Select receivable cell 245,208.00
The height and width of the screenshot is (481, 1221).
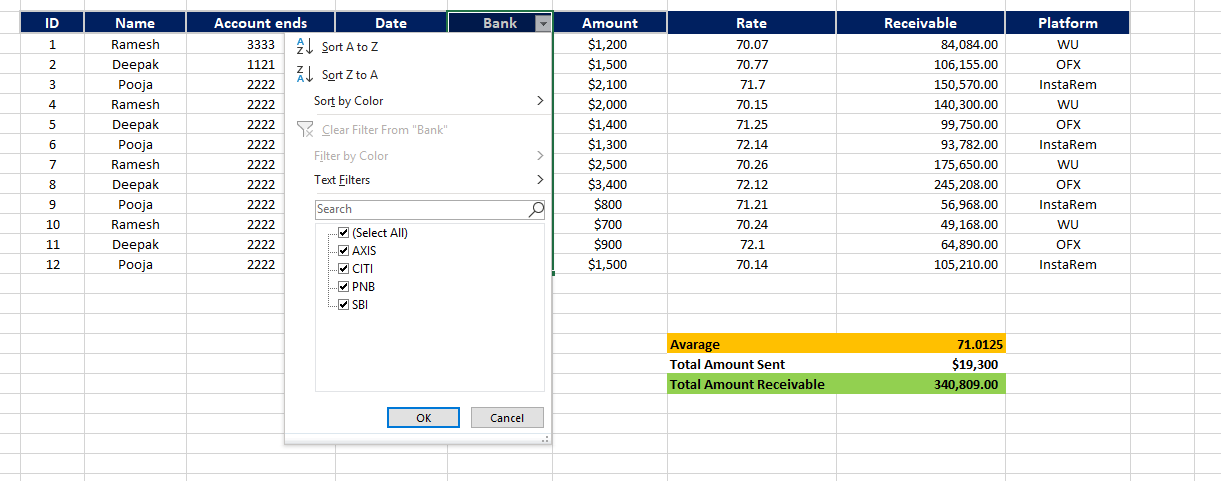(x=921, y=184)
